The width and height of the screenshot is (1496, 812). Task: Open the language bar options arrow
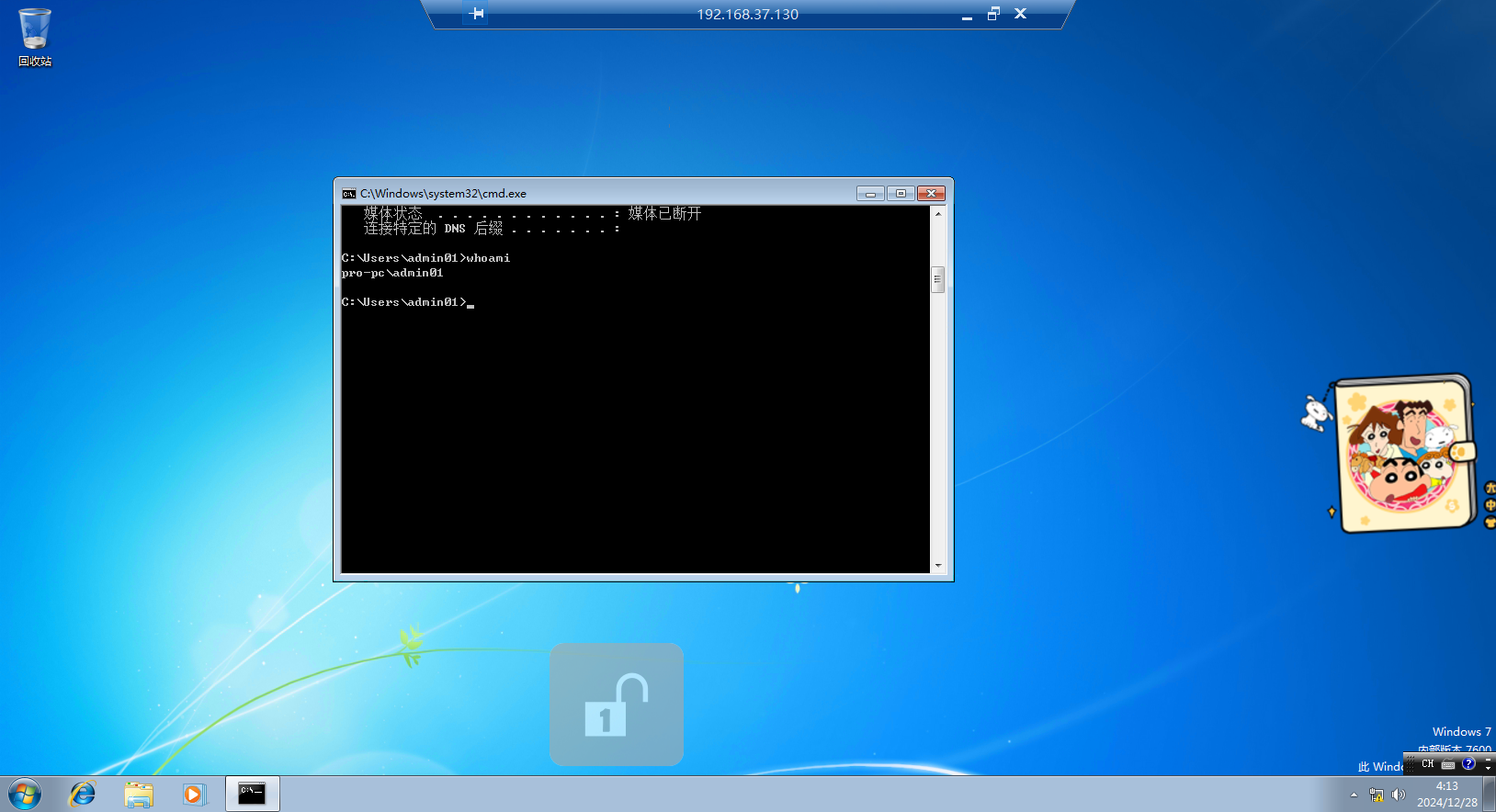pos(1489,768)
